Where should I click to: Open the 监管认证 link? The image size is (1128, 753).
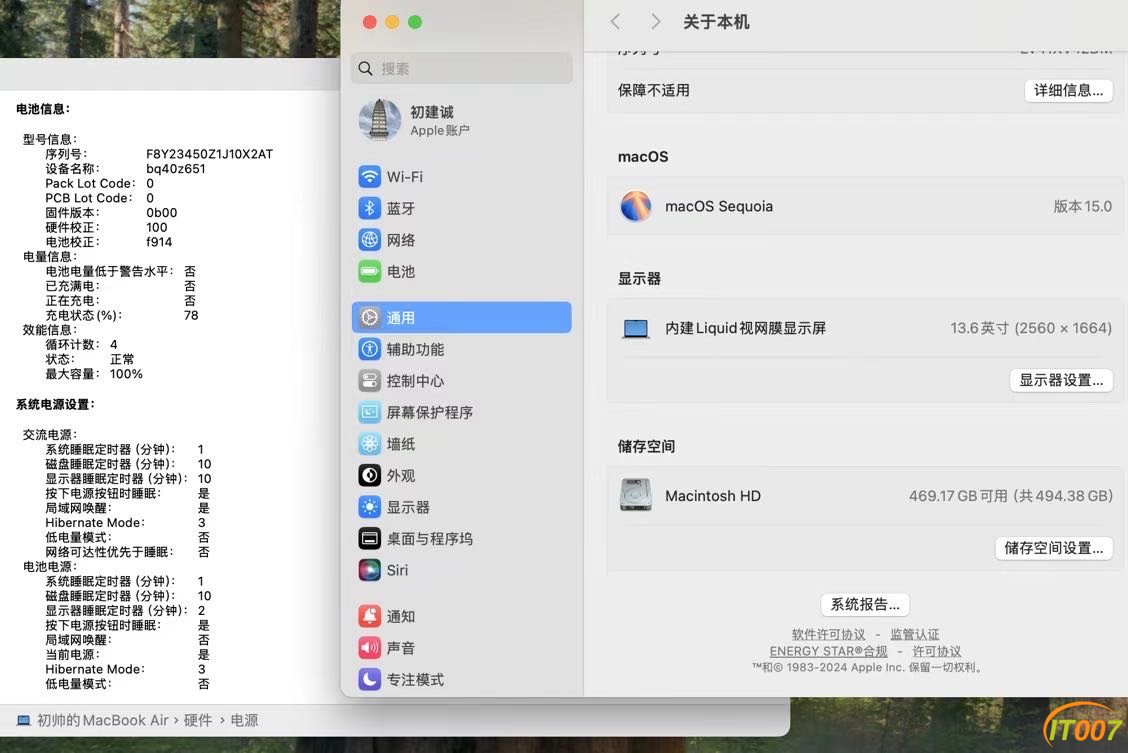(915, 634)
